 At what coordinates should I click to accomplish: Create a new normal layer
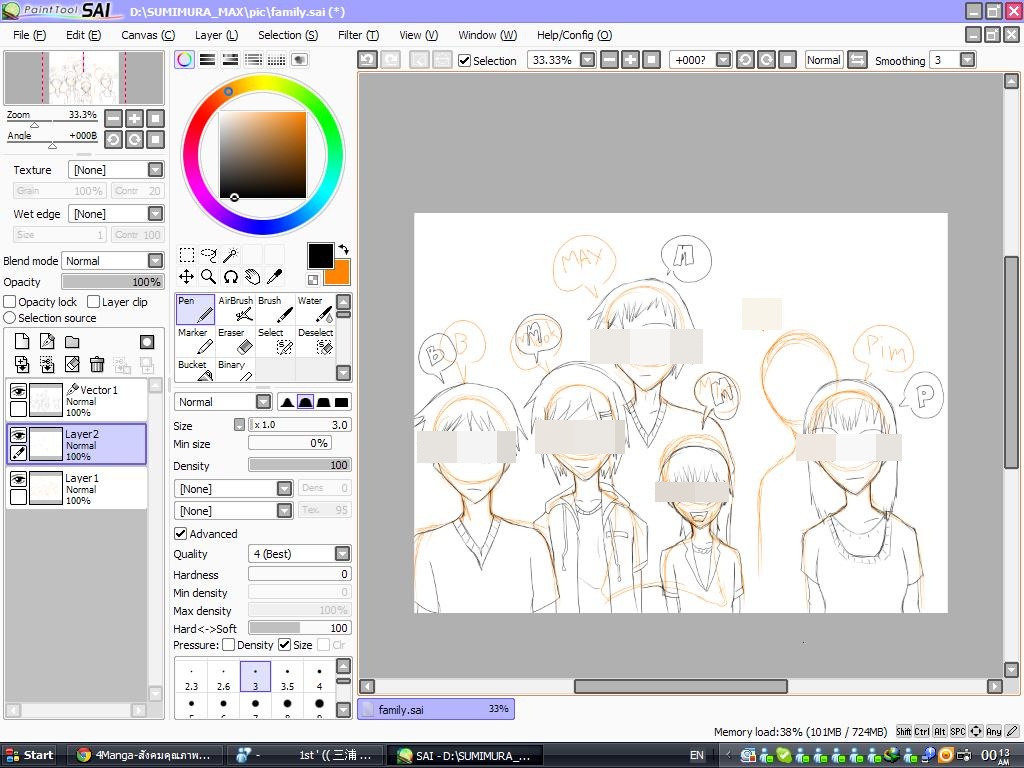pos(22,341)
